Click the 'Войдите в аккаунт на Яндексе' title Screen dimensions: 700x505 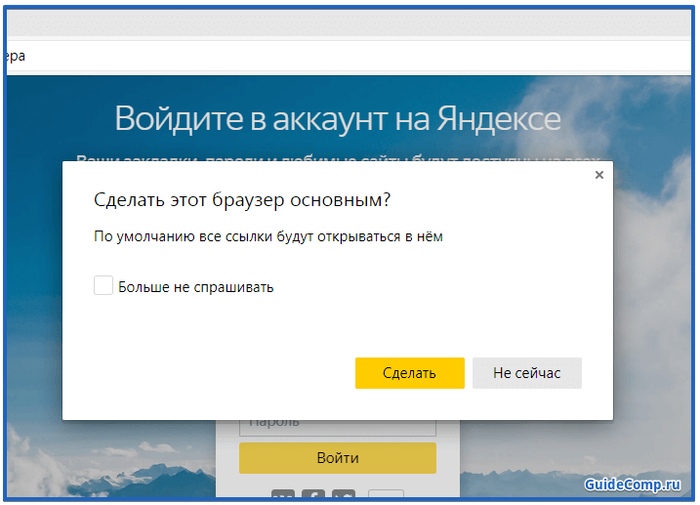click(x=338, y=119)
